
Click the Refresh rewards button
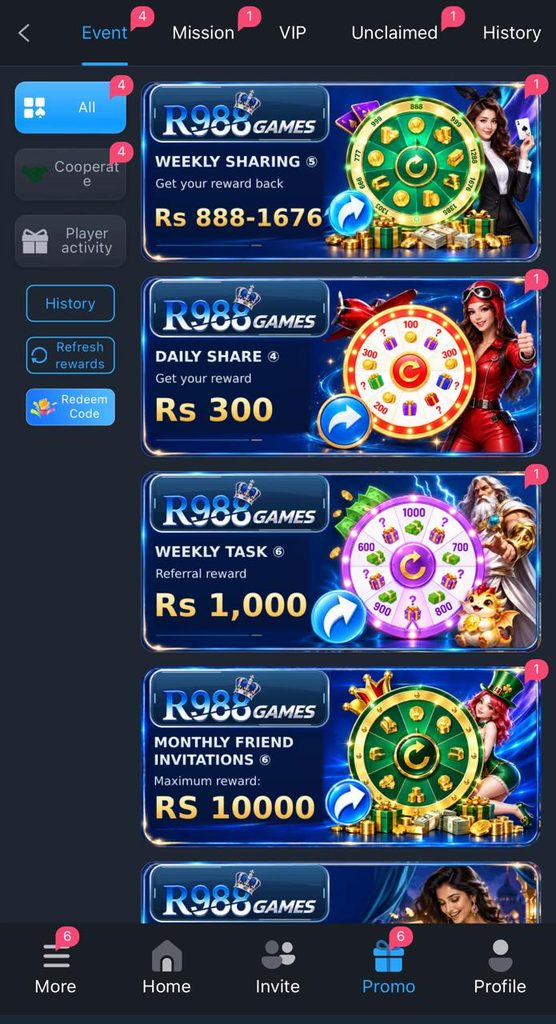[x=71, y=355]
